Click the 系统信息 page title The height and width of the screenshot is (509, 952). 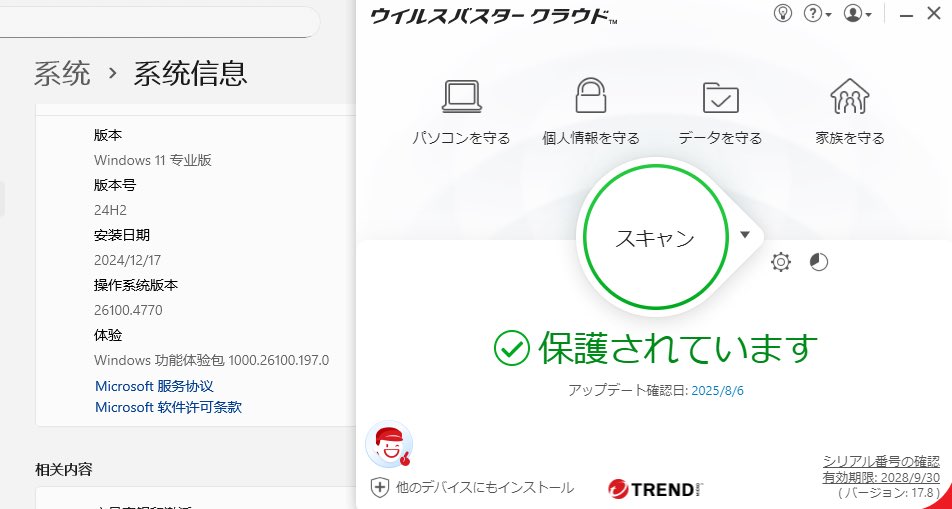[x=191, y=73]
